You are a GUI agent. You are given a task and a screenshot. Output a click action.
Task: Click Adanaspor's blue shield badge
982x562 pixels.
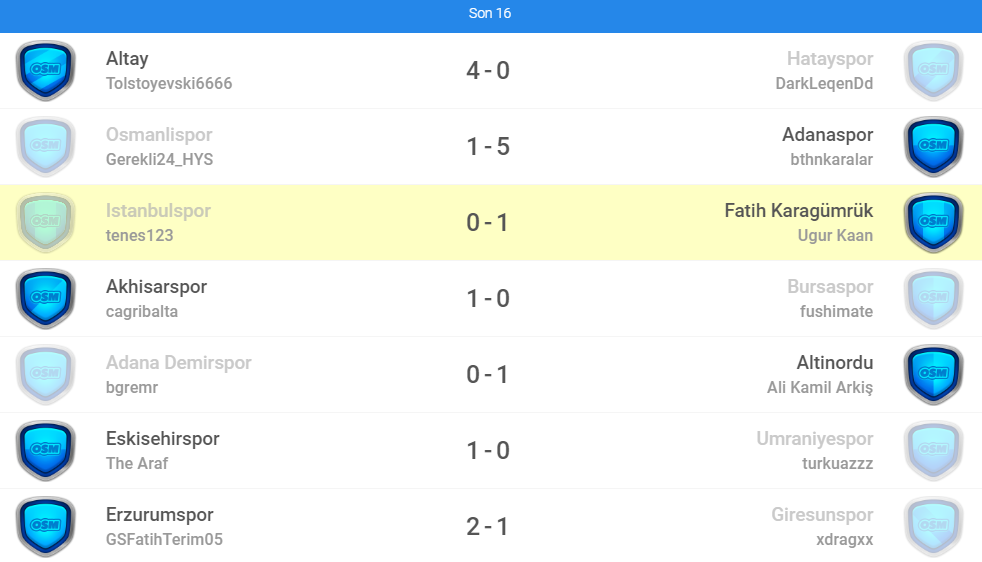click(933, 146)
